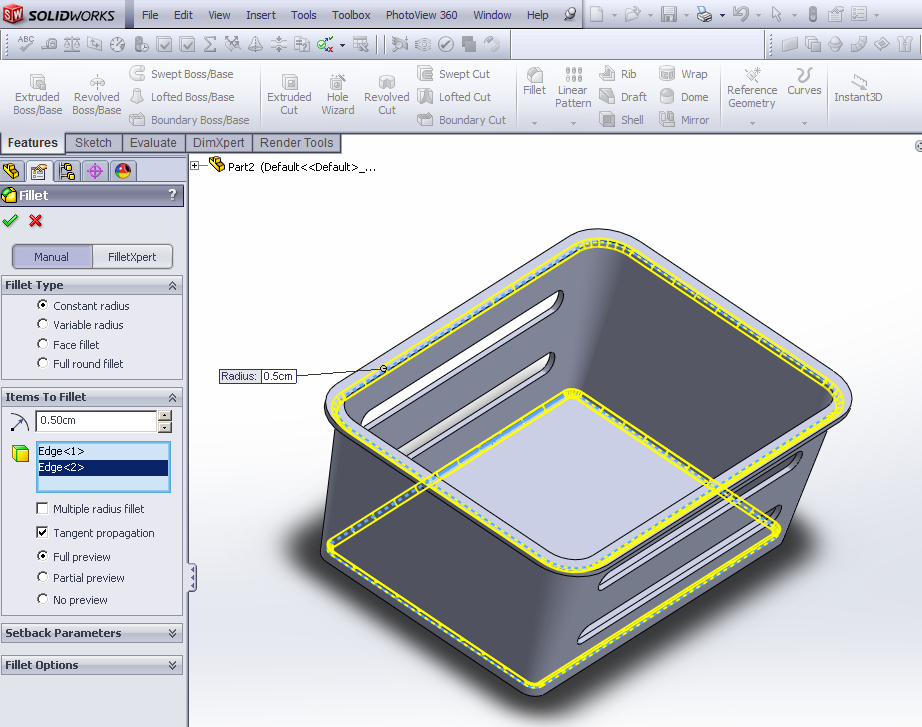Select Full round fillet type

point(42,364)
